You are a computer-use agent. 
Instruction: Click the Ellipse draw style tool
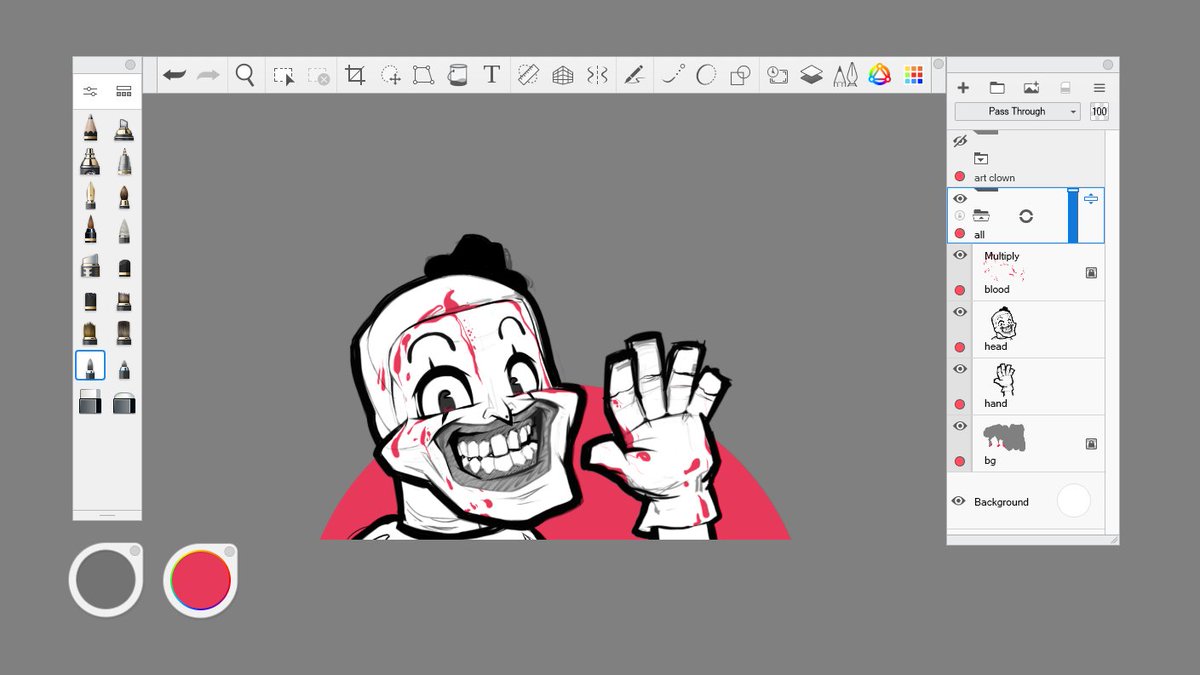(706, 75)
